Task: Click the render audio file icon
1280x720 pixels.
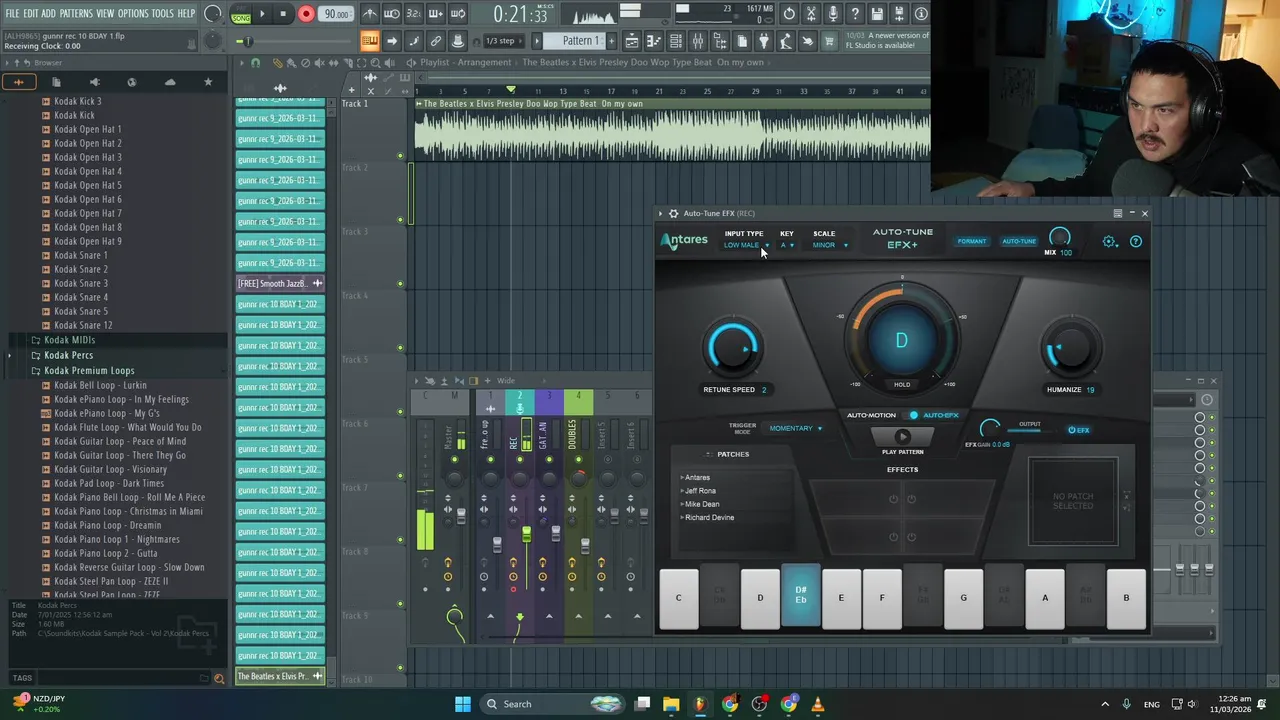Action: 899,14
